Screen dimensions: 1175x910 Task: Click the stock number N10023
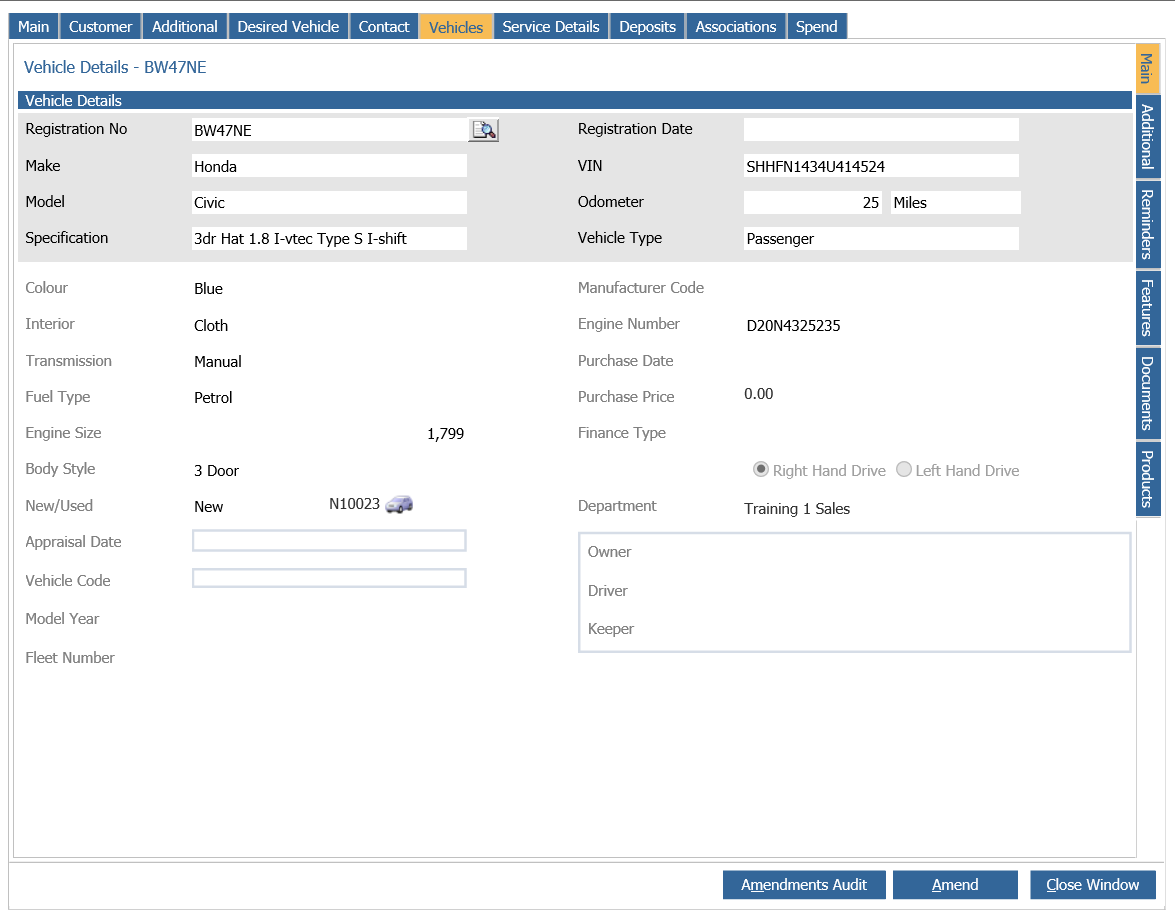354,504
